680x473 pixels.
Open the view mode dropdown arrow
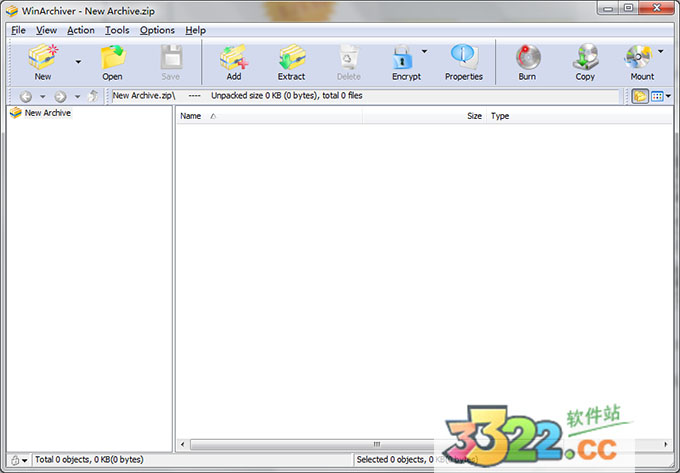[x=668, y=96]
